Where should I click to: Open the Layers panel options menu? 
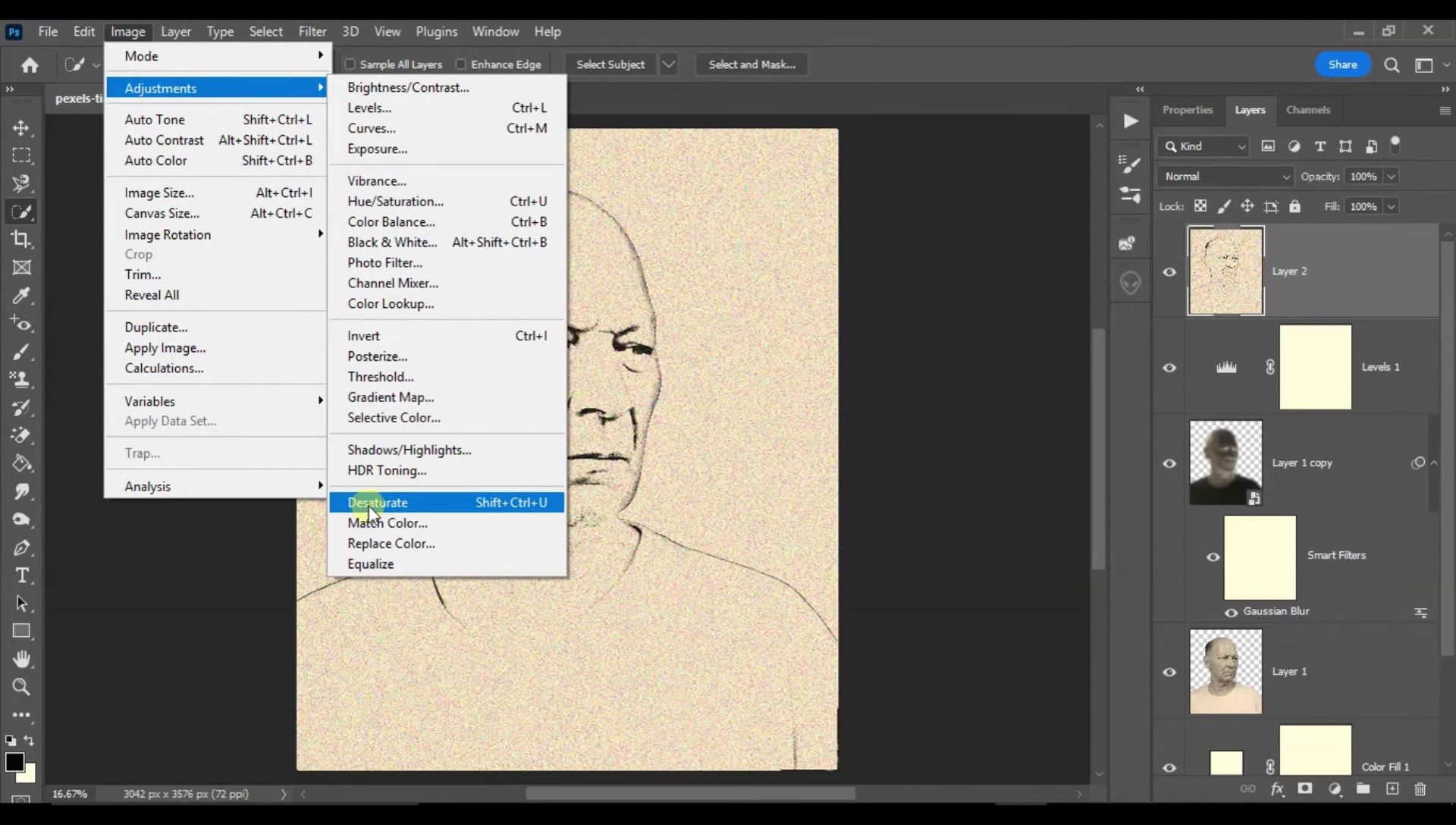tap(1445, 111)
